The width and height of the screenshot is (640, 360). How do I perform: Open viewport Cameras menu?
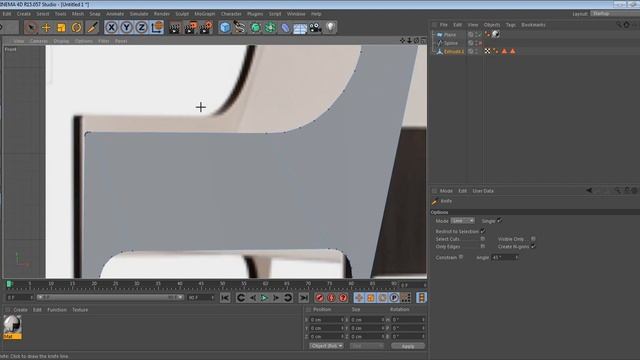click(x=39, y=41)
